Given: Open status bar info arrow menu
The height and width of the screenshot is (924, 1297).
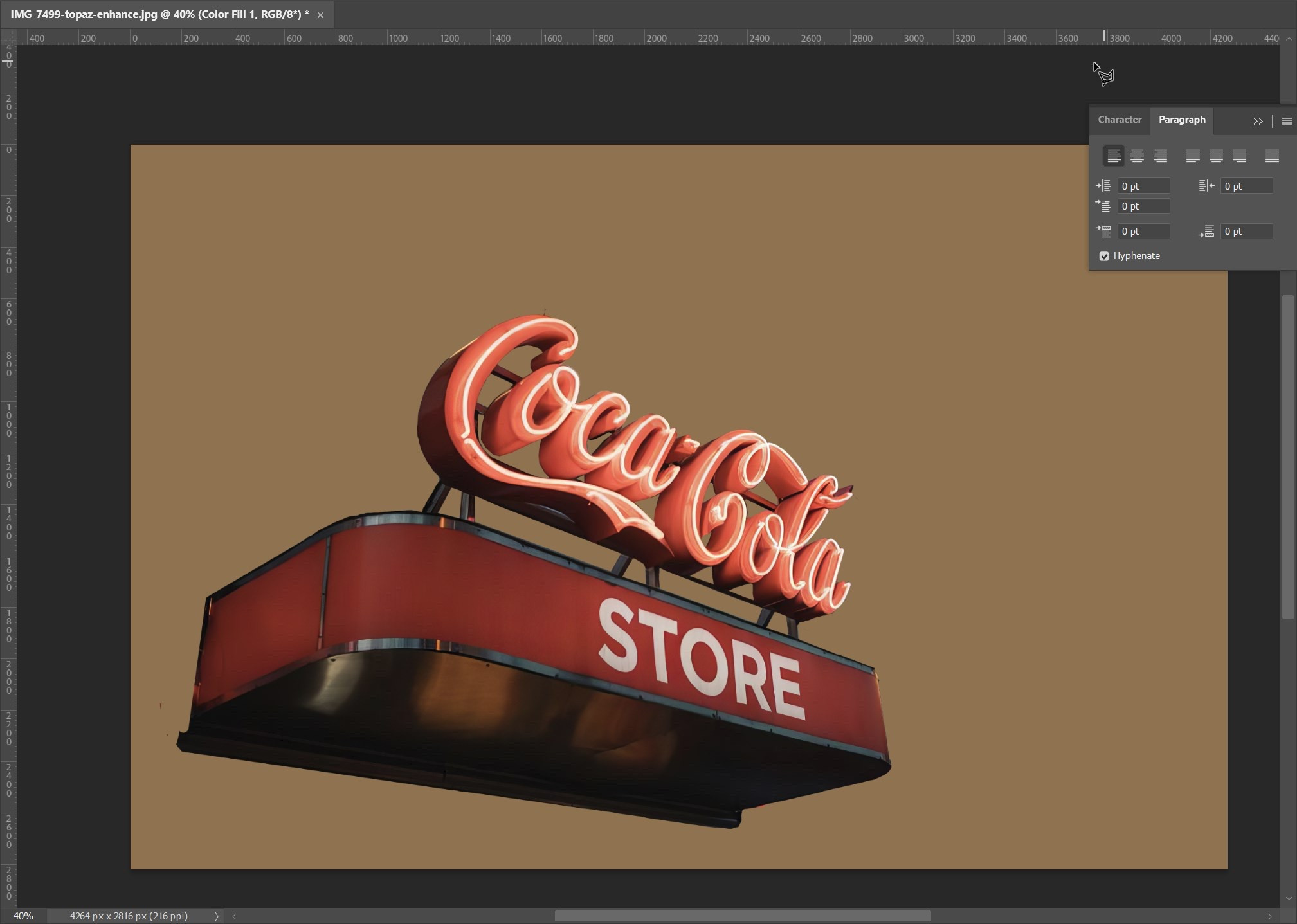Looking at the screenshot, I should pos(217,916).
